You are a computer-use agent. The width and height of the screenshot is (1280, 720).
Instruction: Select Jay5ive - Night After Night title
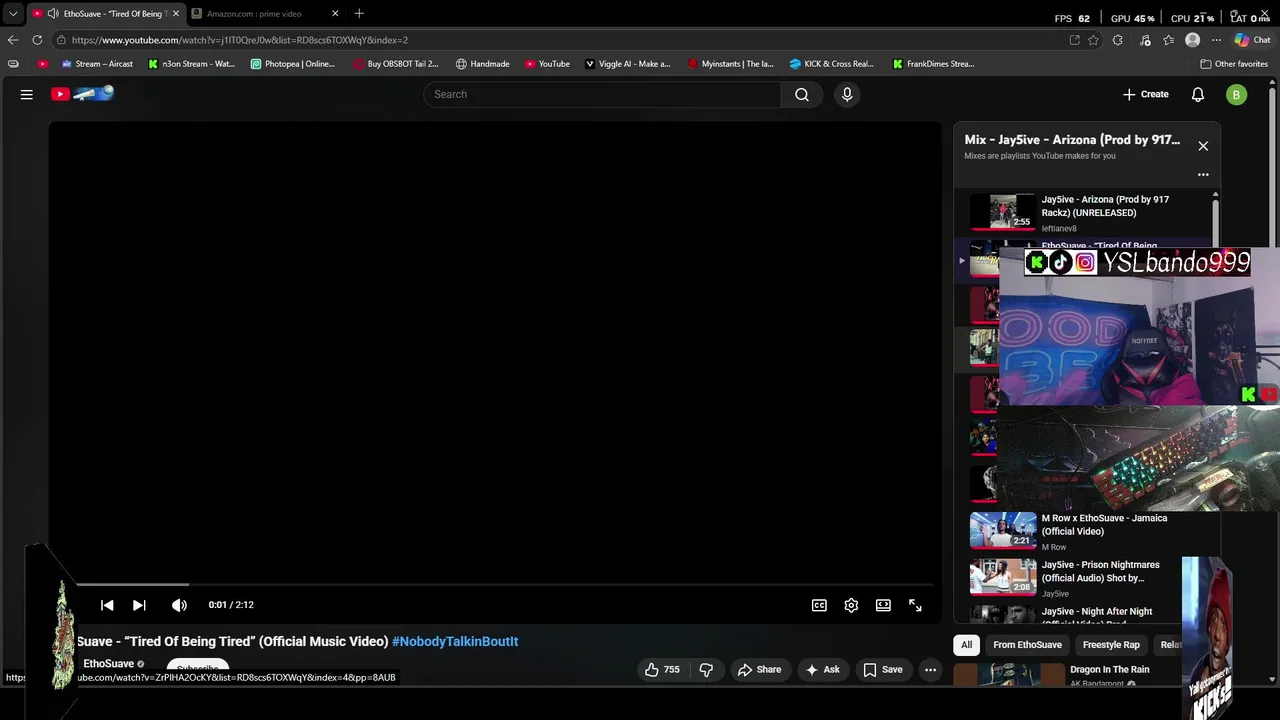[1097, 611]
